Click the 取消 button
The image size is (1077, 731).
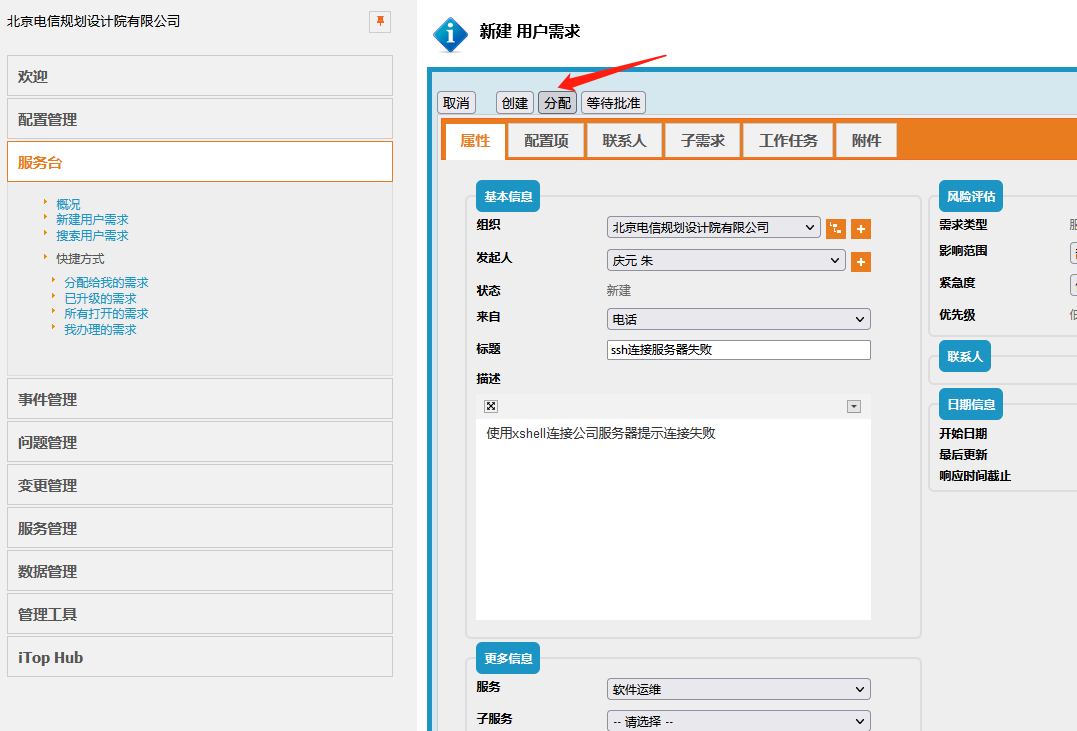(457, 103)
